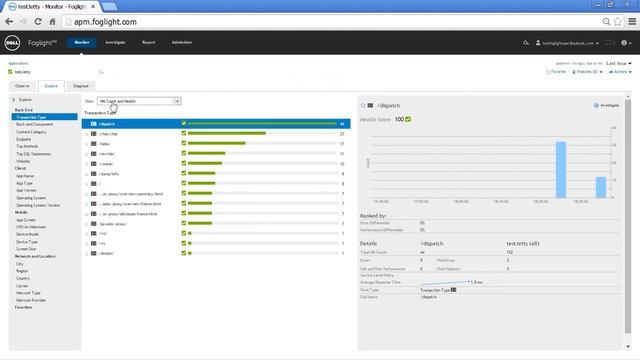Bookmark the page with the star icon
Viewport: 640px width, 360px height.
(x=618, y=22)
